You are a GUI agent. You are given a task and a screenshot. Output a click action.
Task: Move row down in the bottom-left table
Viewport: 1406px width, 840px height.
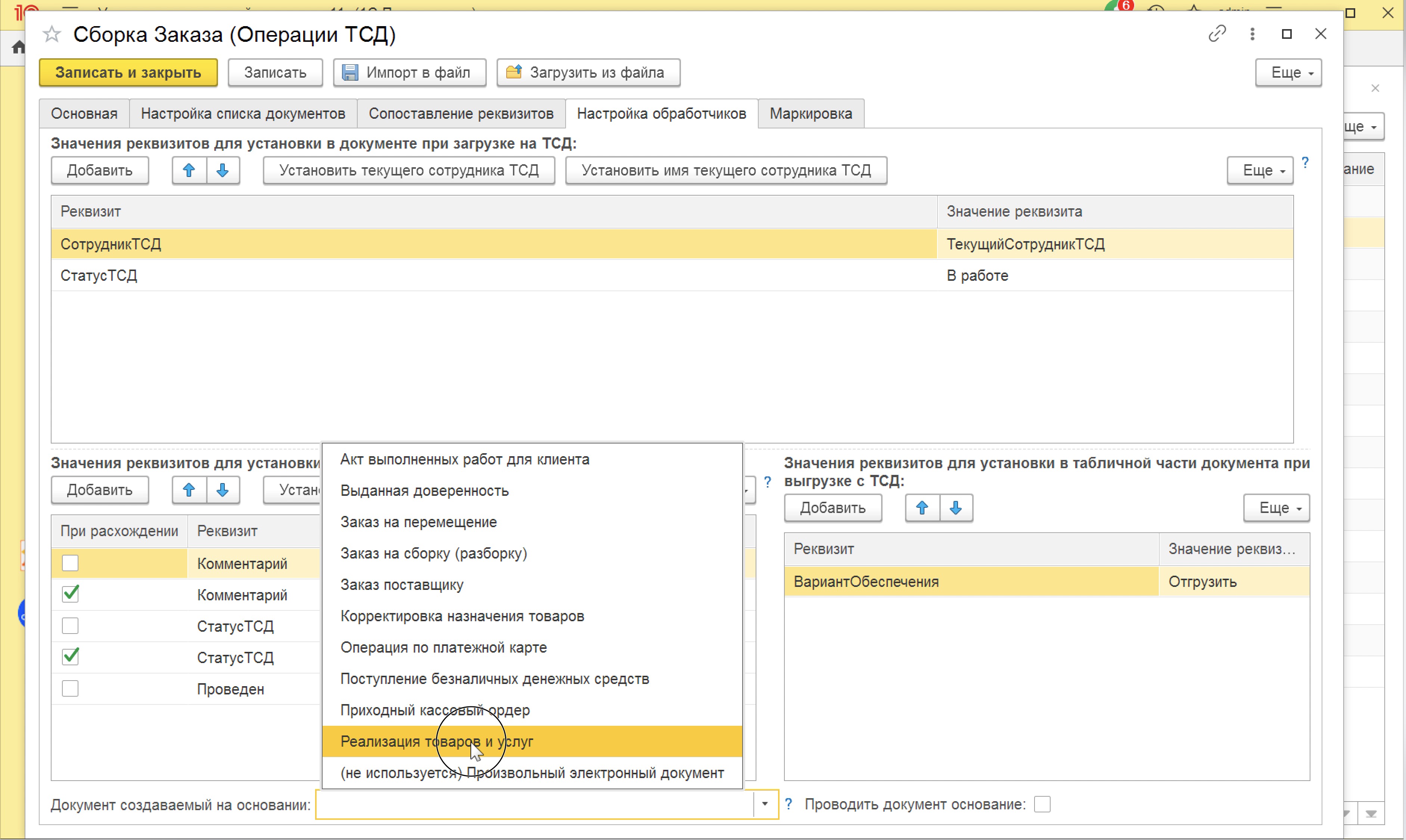tap(223, 489)
